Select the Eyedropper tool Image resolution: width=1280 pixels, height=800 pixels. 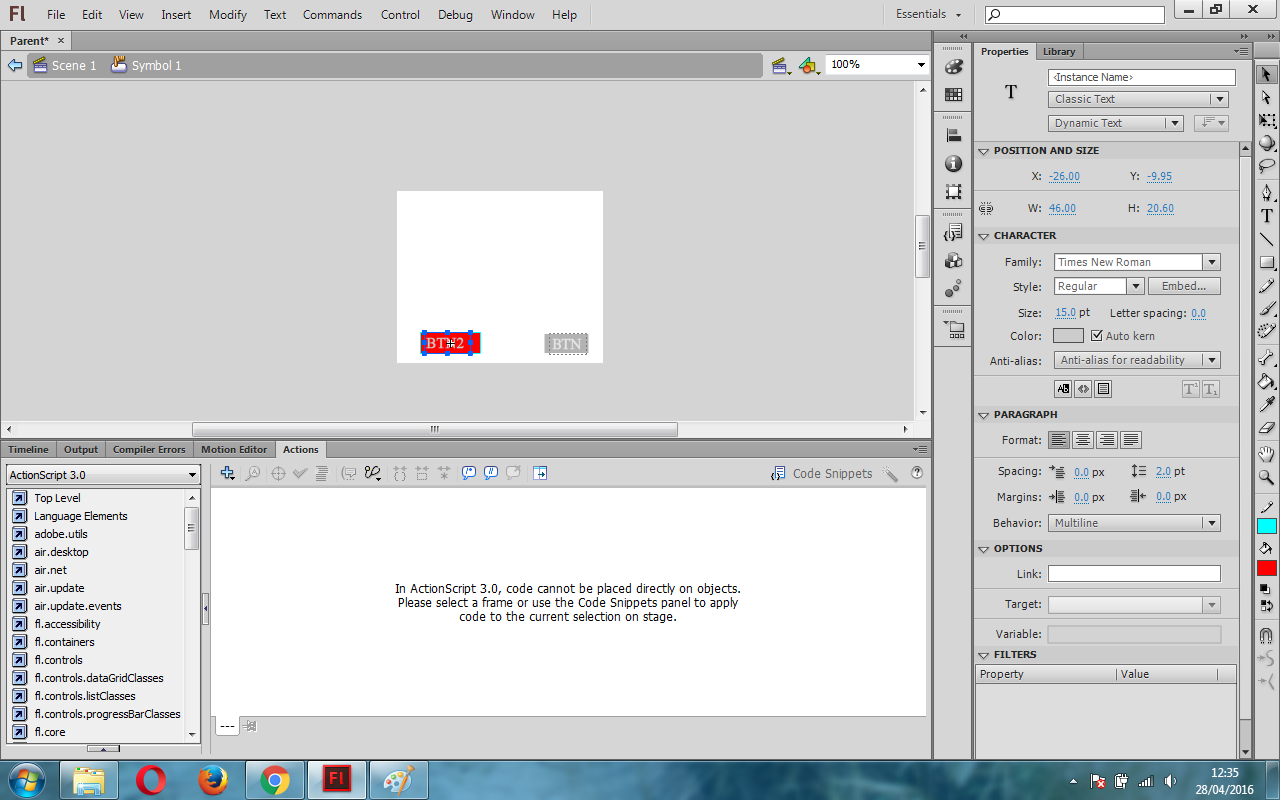[x=1266, y=401]
